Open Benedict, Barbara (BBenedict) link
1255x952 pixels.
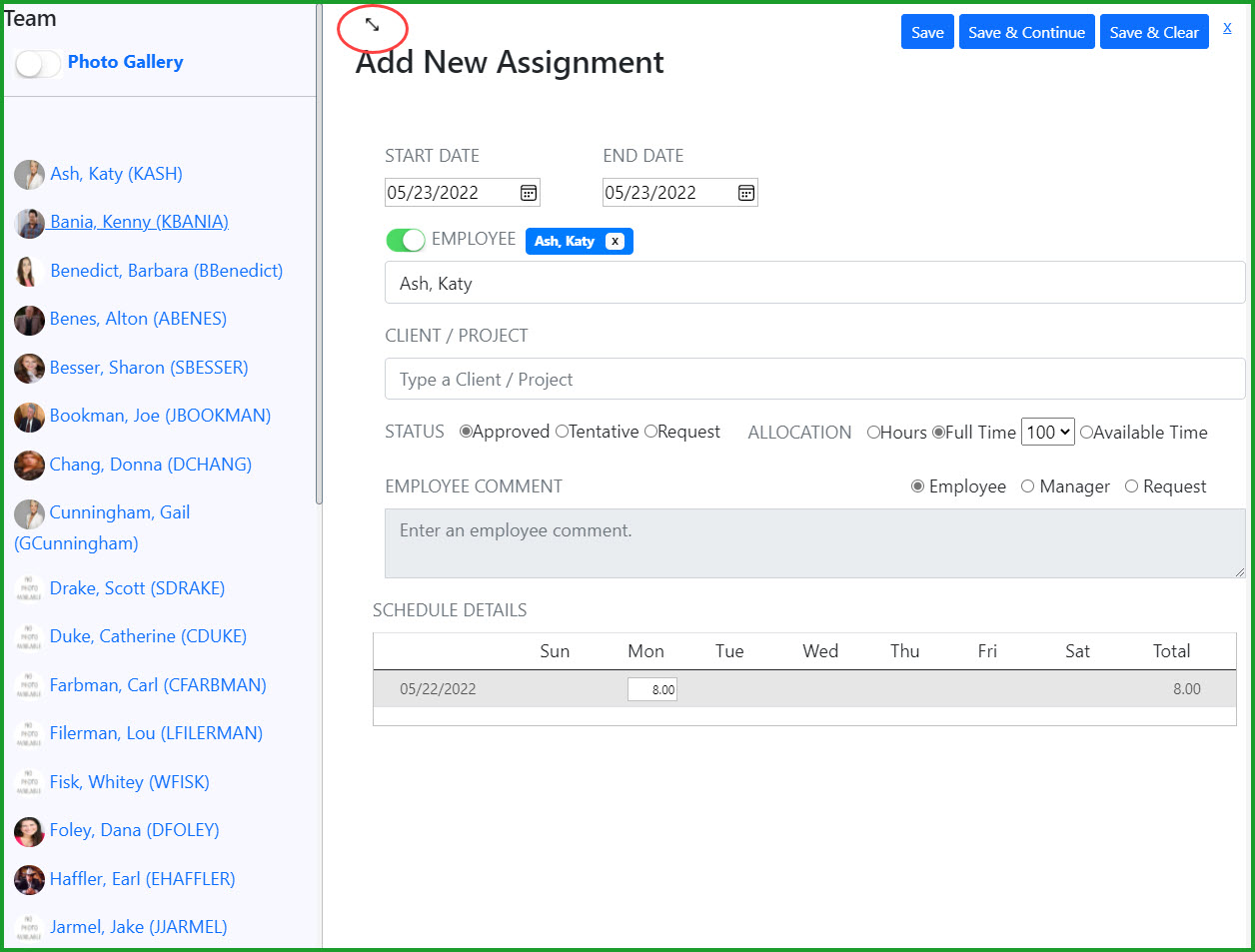tap(167, 271)
